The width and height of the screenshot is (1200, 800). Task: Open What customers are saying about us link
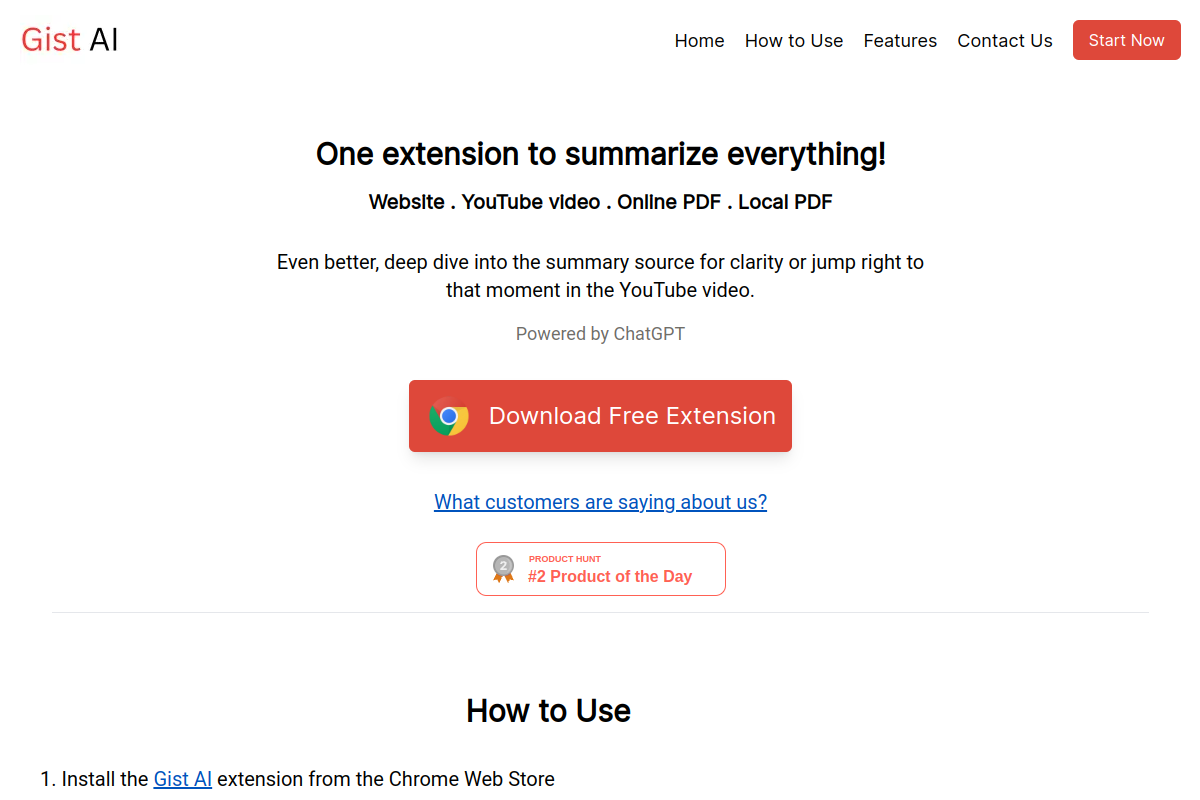(600, 502)
